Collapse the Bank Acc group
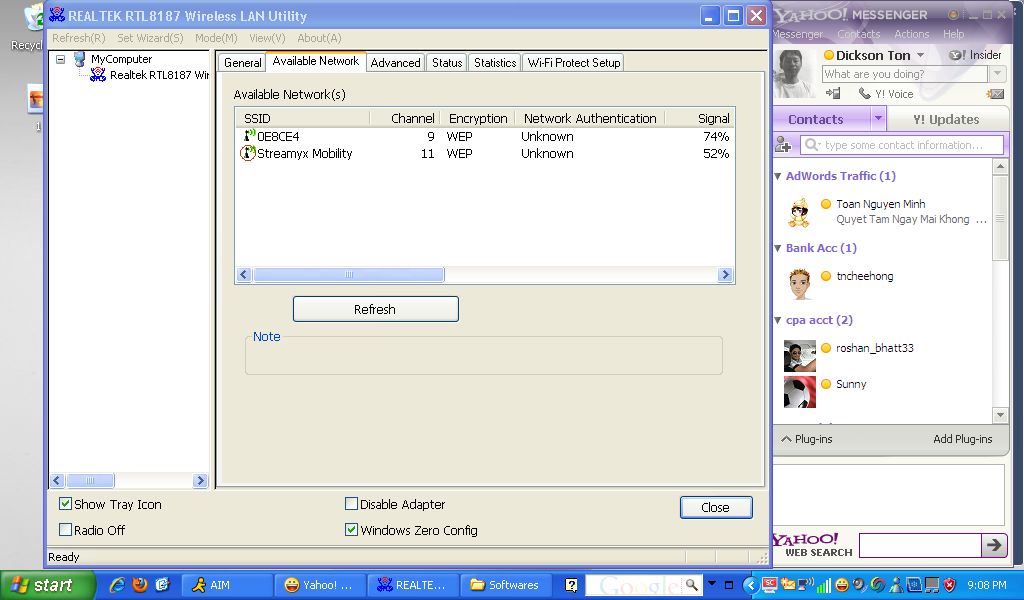The image size is (1024, 600). click(778, 248)
